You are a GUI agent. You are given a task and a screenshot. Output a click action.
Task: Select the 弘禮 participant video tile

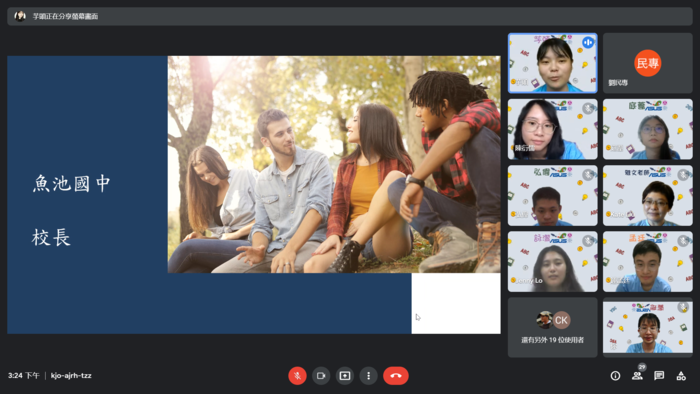click(x=553, y=195)
